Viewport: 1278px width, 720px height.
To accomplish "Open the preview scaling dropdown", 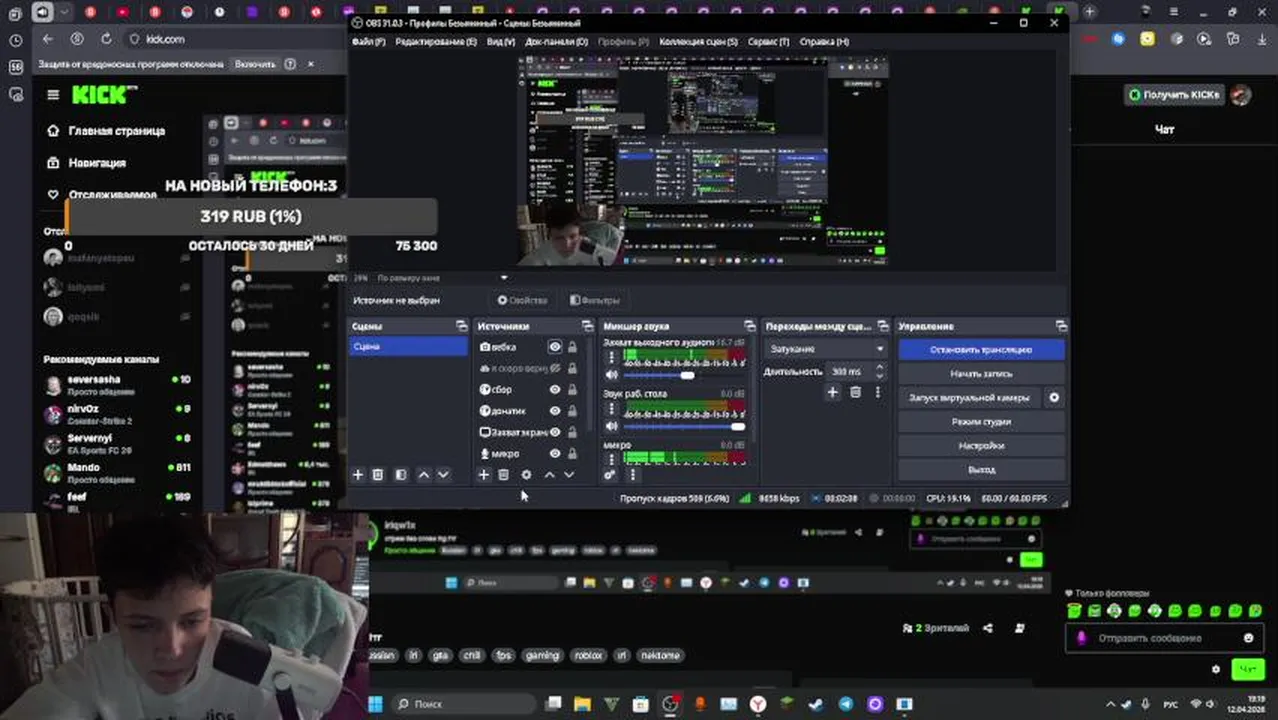I will click(x=440, y=278).
